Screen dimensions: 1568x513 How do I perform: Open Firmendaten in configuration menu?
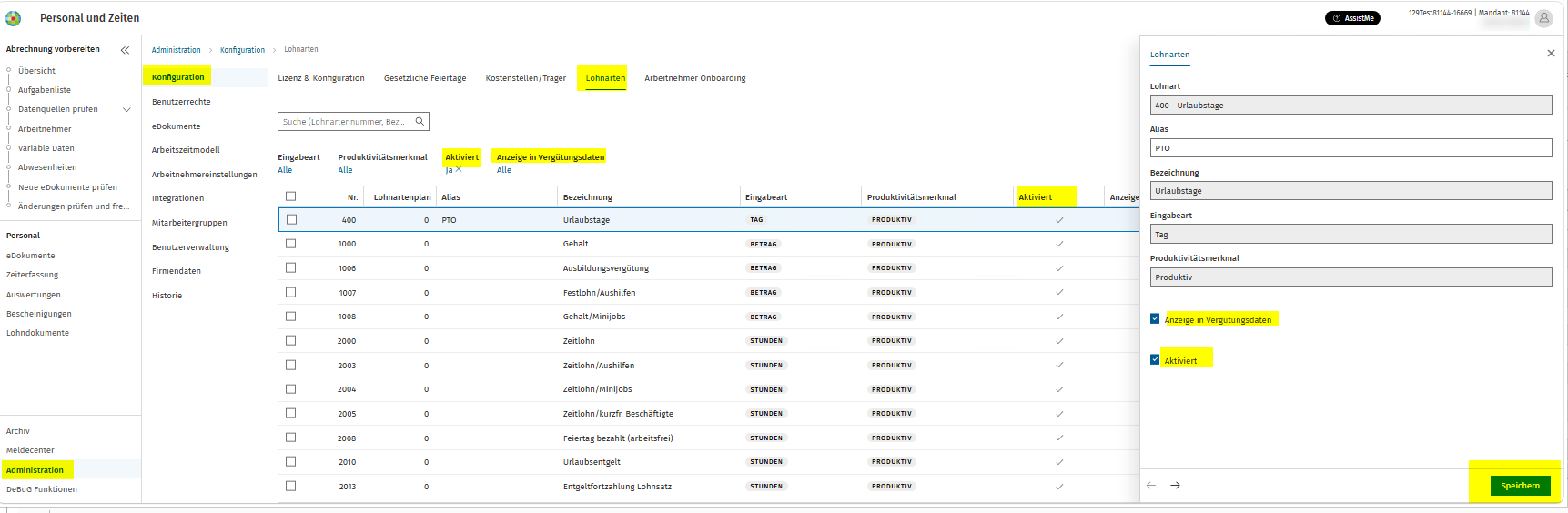pos(177,271)
